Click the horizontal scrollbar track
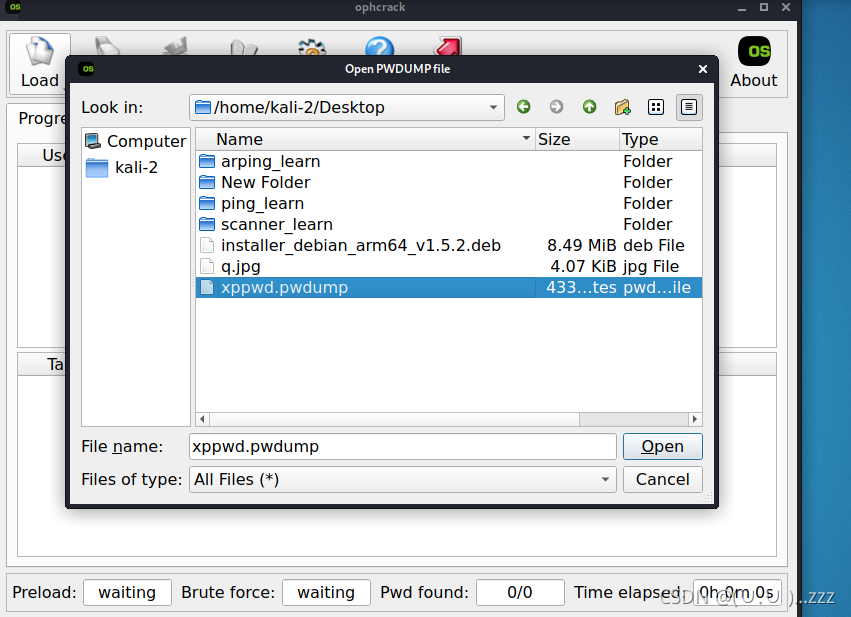Viewport: 851px width, 617px height. pos(633,419)
